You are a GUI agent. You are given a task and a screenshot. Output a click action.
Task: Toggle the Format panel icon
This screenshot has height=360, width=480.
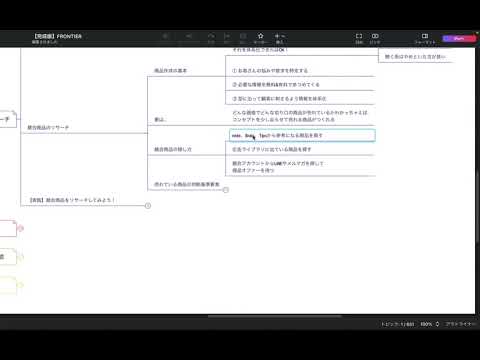pos(425,36)
